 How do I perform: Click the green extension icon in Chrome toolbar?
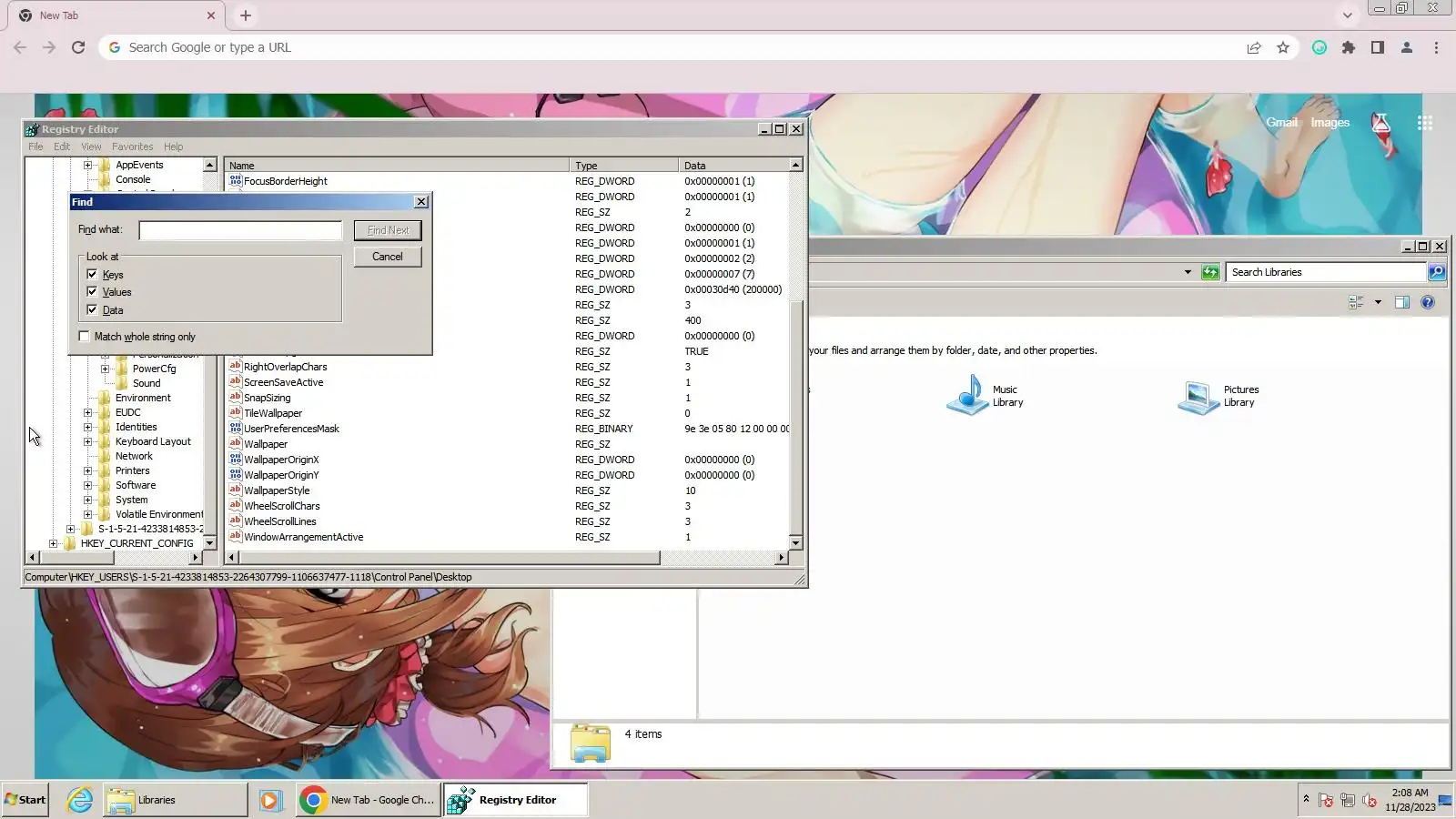pyautogui.click(x=1319, y=47)
